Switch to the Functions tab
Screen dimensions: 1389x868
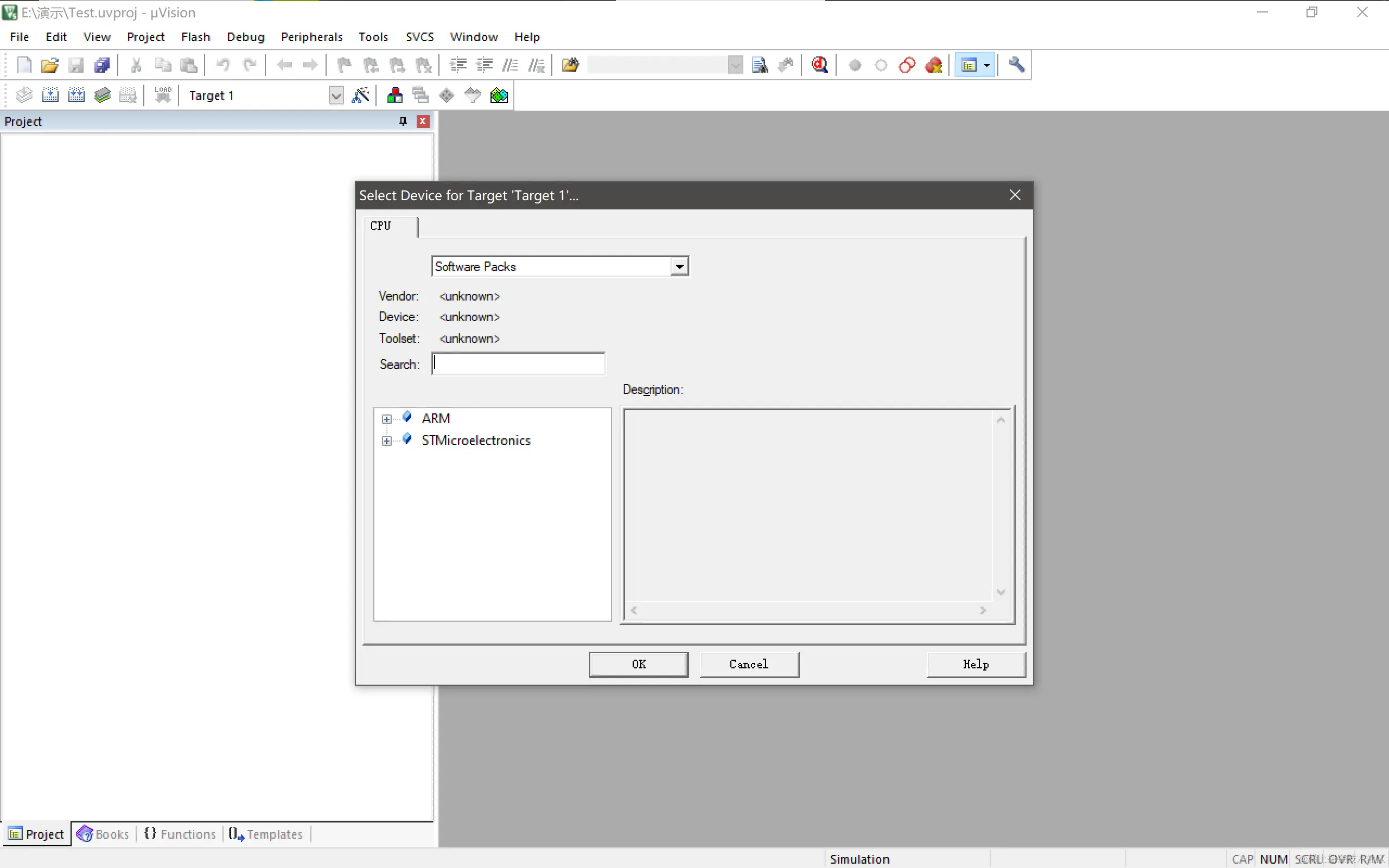pos(180,834)
